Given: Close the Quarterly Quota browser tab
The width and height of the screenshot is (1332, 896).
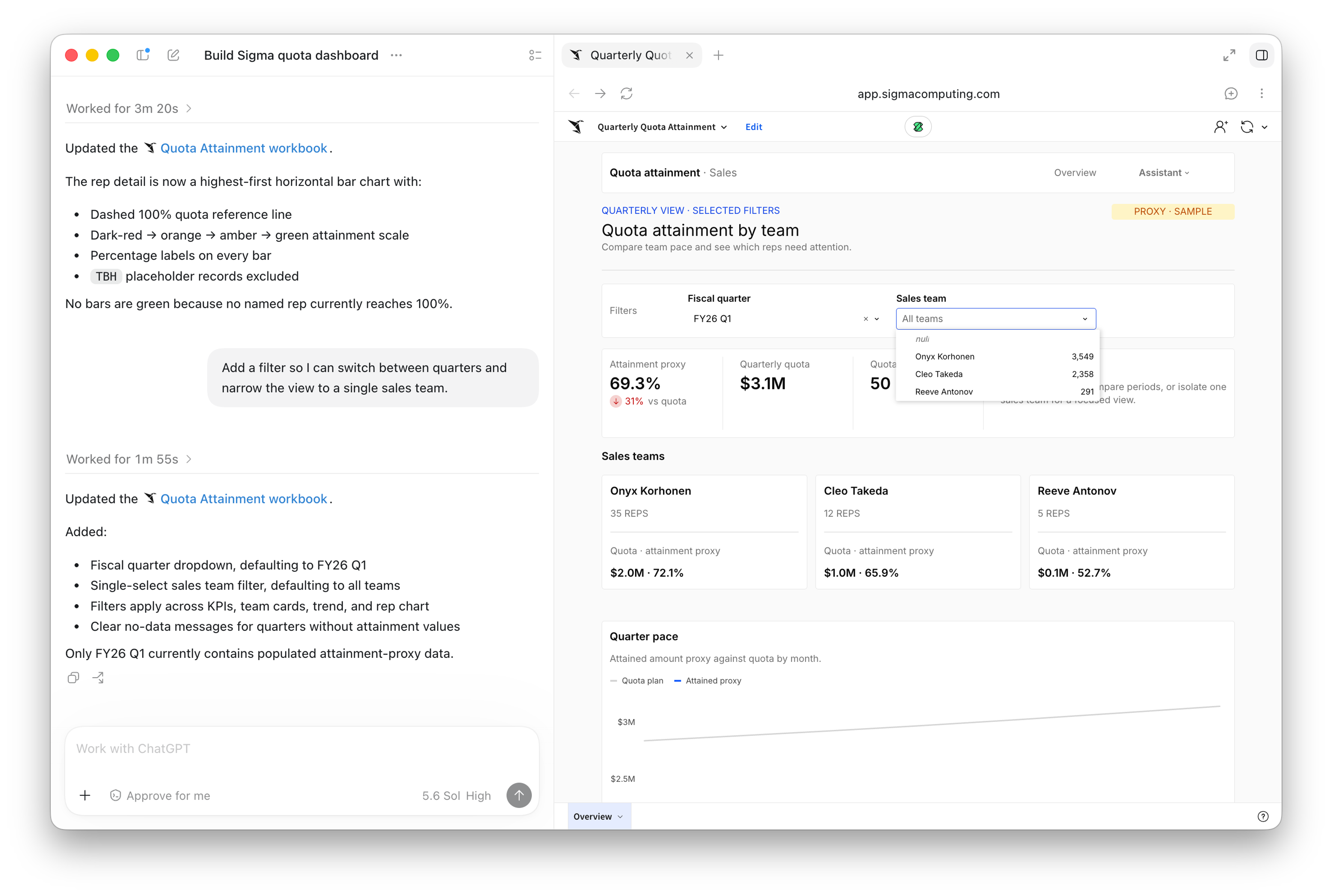Looking at the screenshot, I should (x=690, y=55).
